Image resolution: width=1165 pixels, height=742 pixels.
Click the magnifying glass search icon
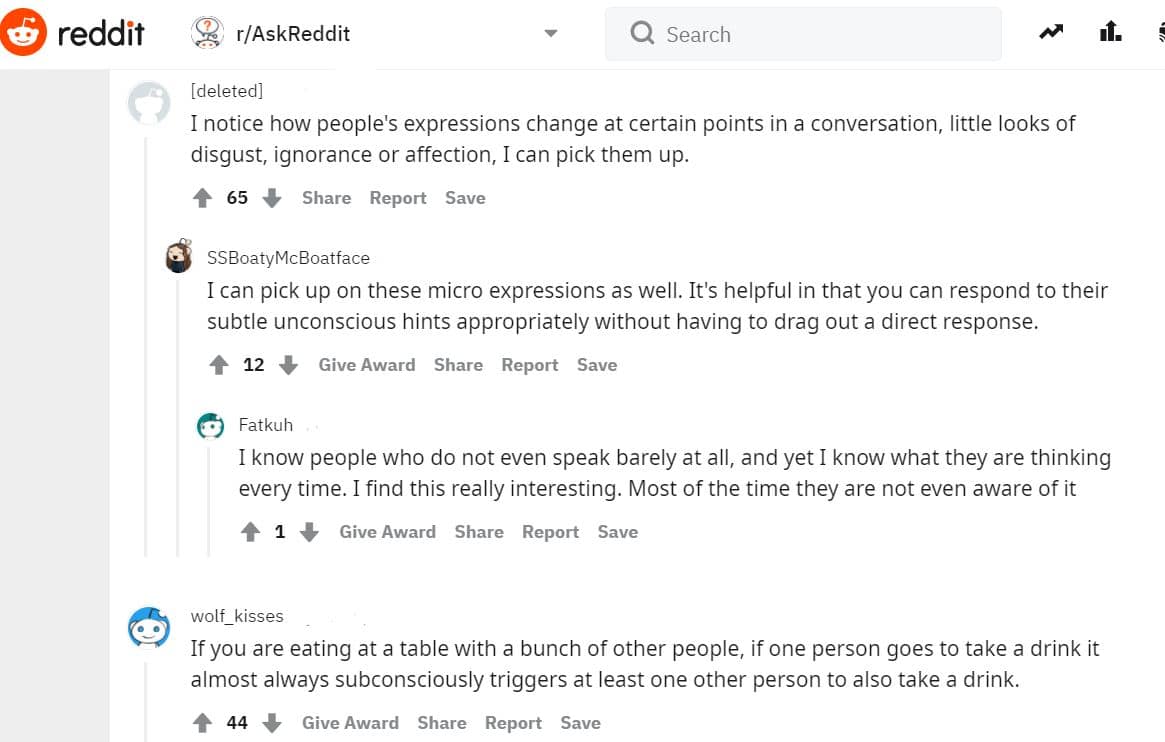tap(641, 33)
